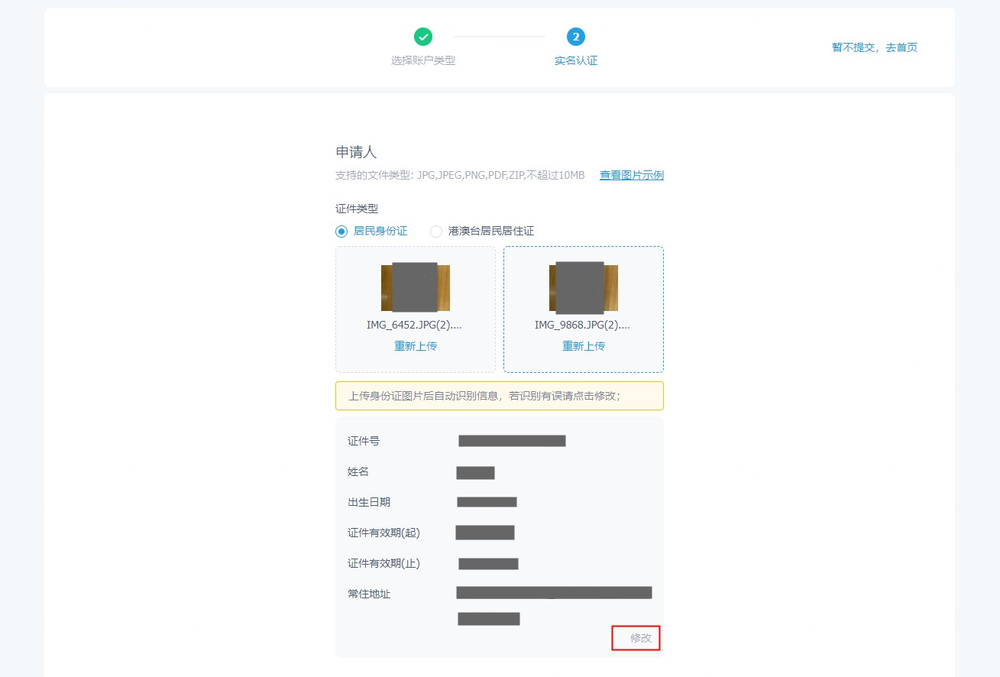Viewport: 1000px width, 677px height.
Task: Click the 证件有效期(起) value
Action: click(485, 533)
